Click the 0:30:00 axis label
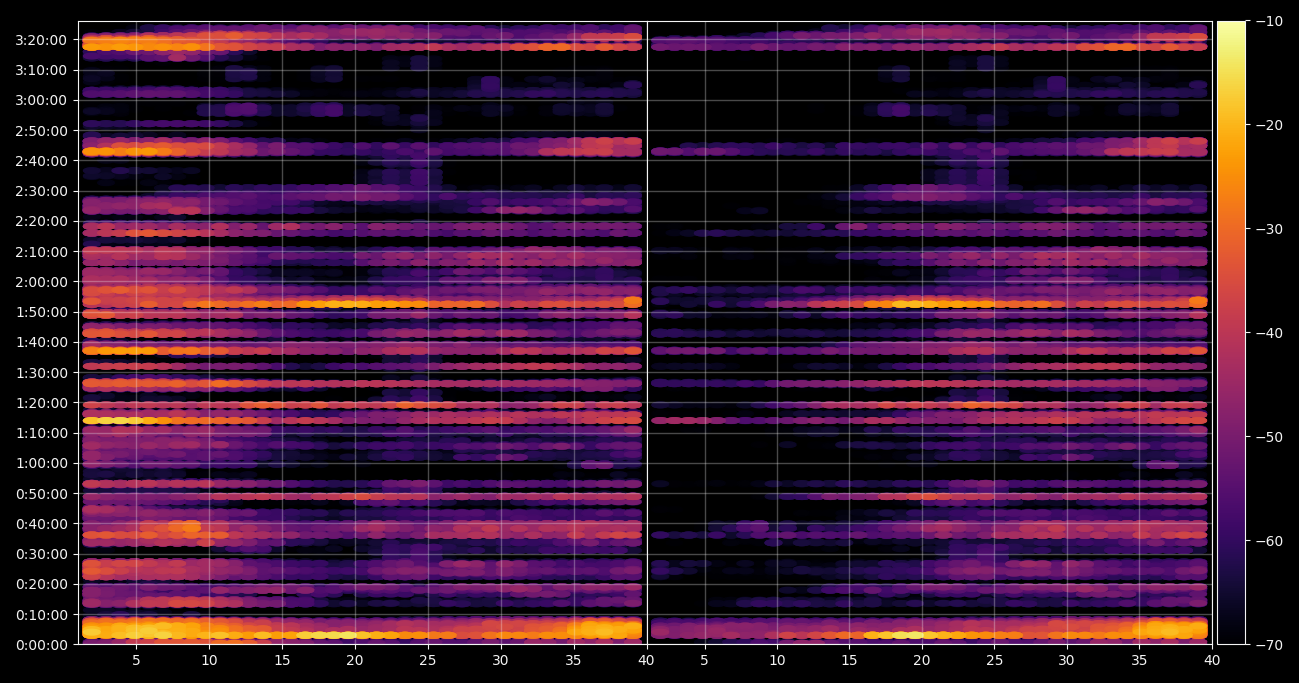This screenshot has width=1299, height=683. (x=42, y=554)
